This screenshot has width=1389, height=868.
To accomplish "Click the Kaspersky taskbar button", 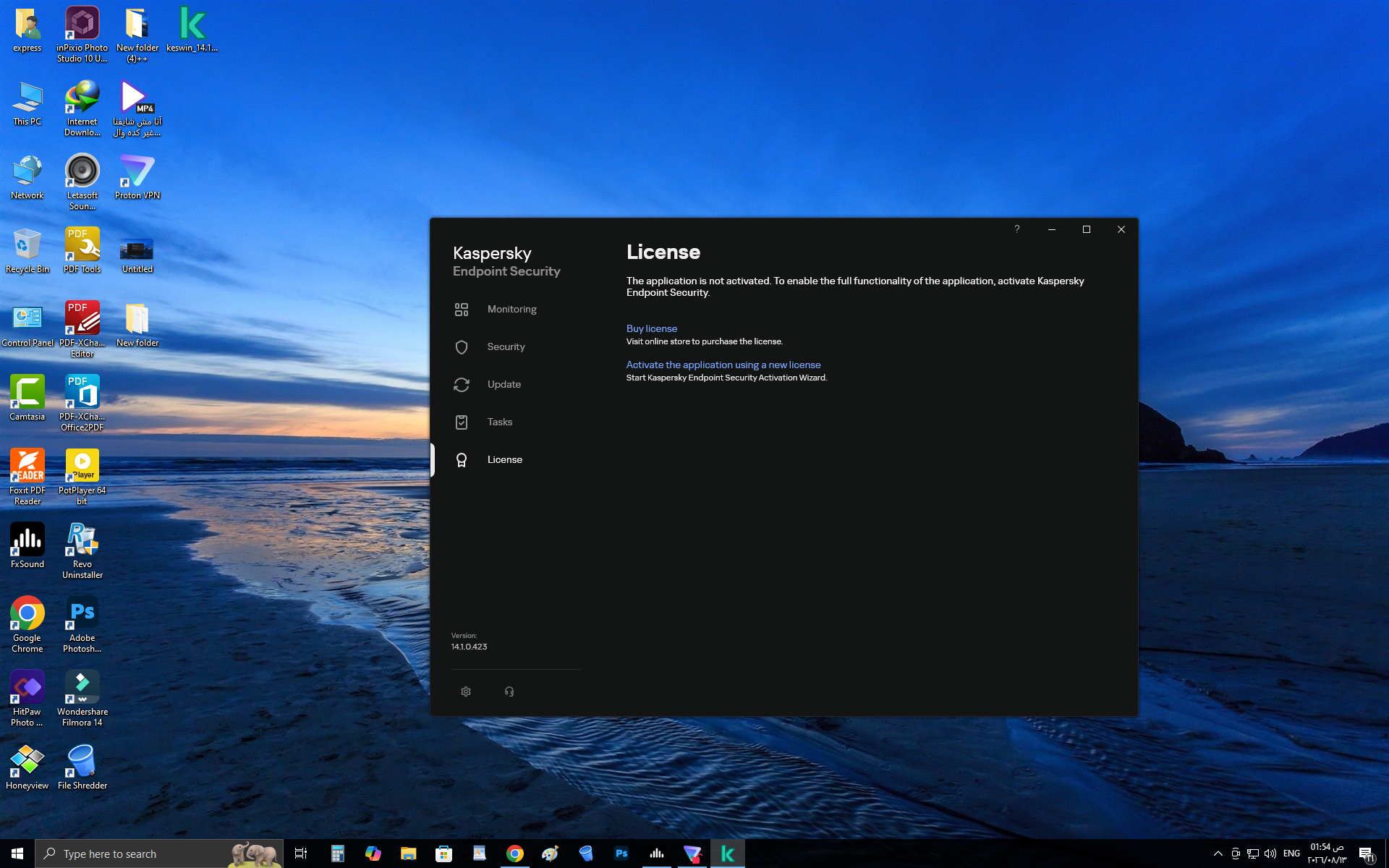I will click(727, 854).
